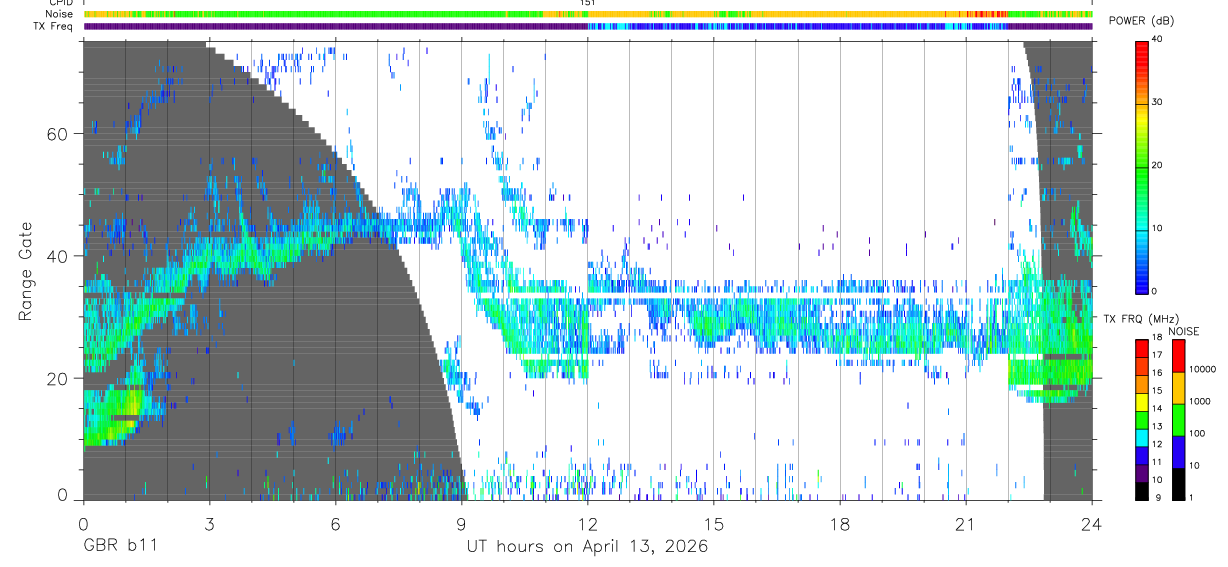Click the x-axis tick label "9"
This screenshot has width=1228, height=567.
(461, 525)
